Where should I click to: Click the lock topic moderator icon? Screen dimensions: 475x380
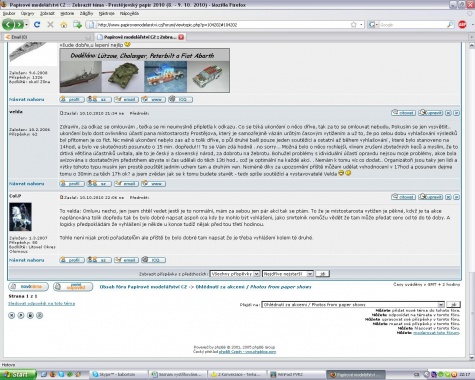(x=30, y=315)
